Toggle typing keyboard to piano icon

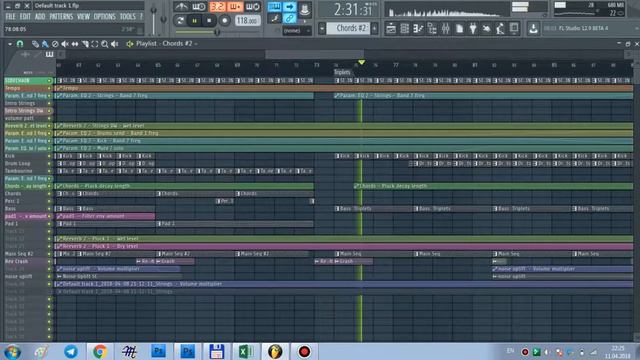(274, 7)
